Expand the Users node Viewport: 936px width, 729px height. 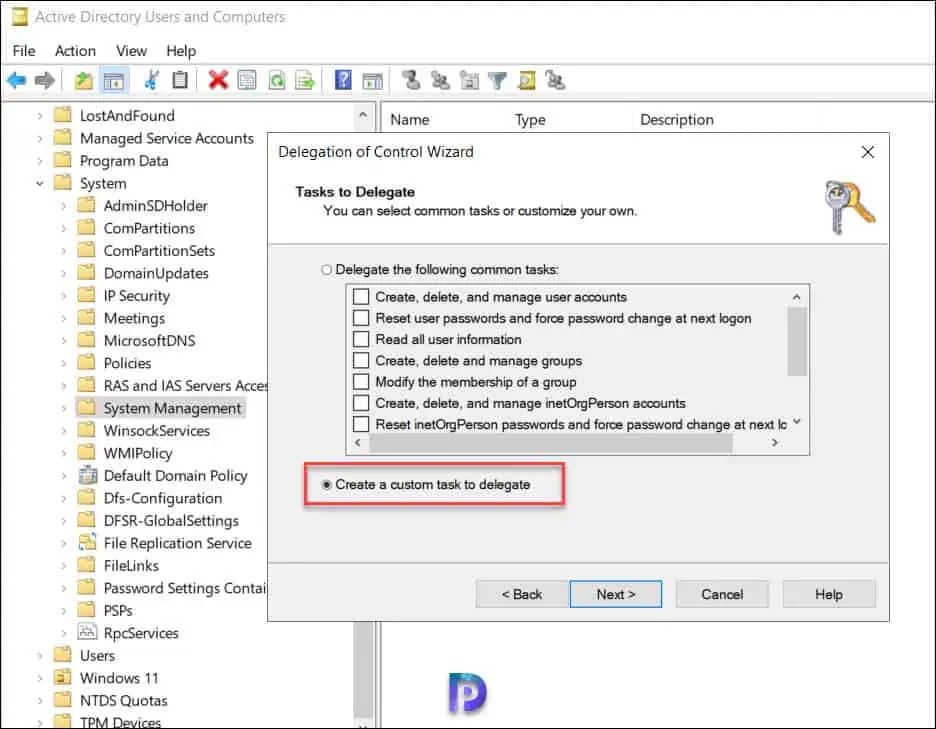coord(40,656)
